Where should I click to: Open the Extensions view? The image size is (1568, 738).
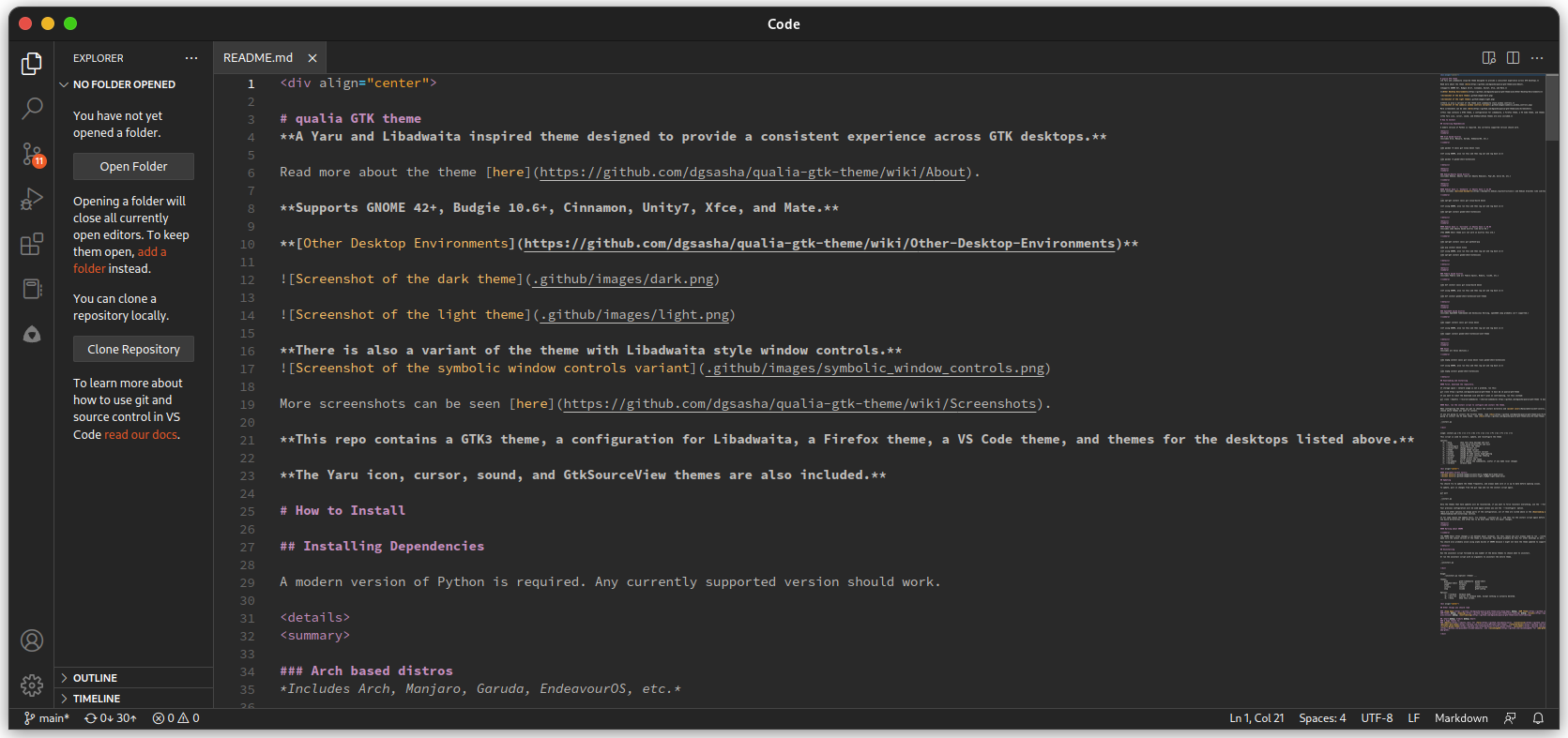pos(32,244)
